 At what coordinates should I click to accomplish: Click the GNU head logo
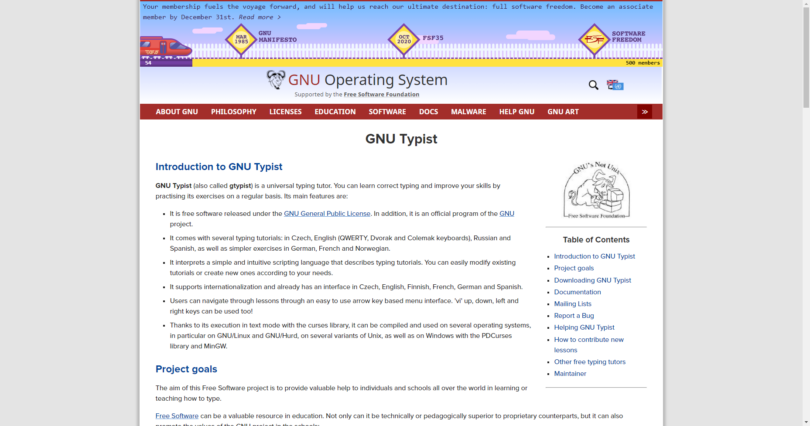click(x=276, y=80)
